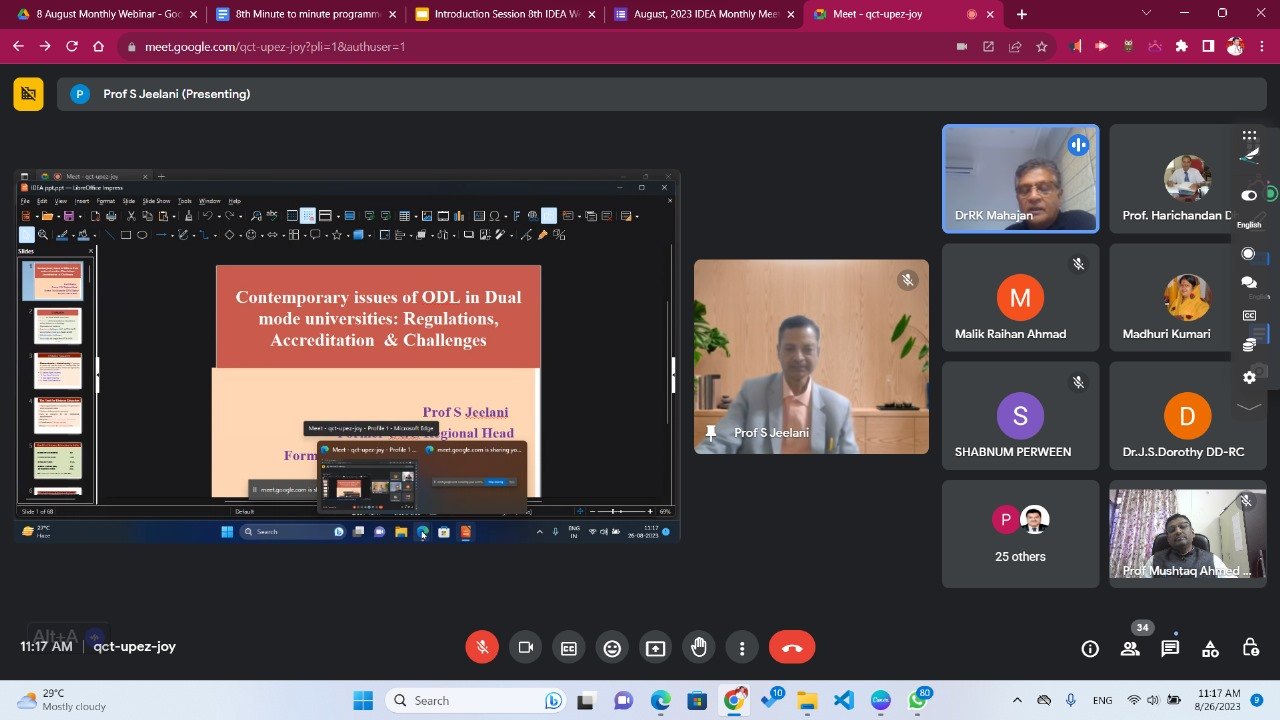Viewport: 1280px width, 720px height.
Task: Show hidden icons in the system tray
Action: [1017, 701]
